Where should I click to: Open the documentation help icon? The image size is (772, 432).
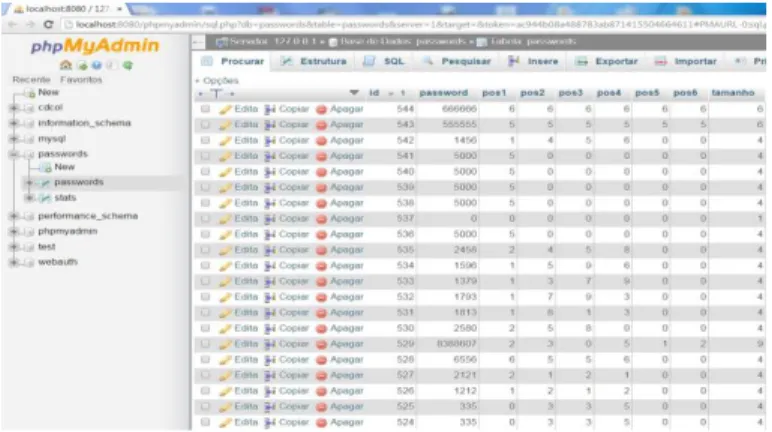click(96, 65)
